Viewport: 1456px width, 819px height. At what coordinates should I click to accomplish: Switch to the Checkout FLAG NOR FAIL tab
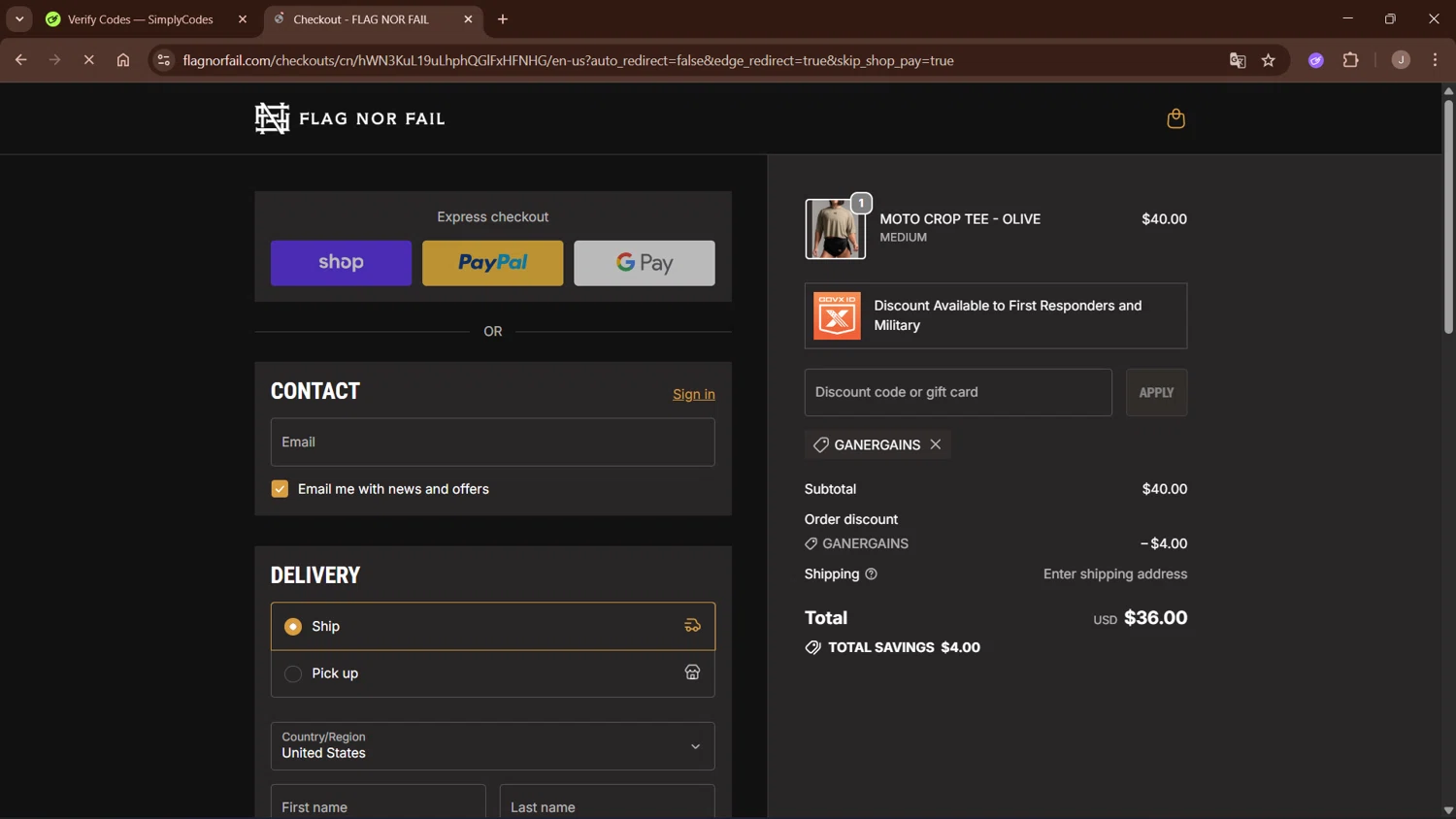click(374, 19)
